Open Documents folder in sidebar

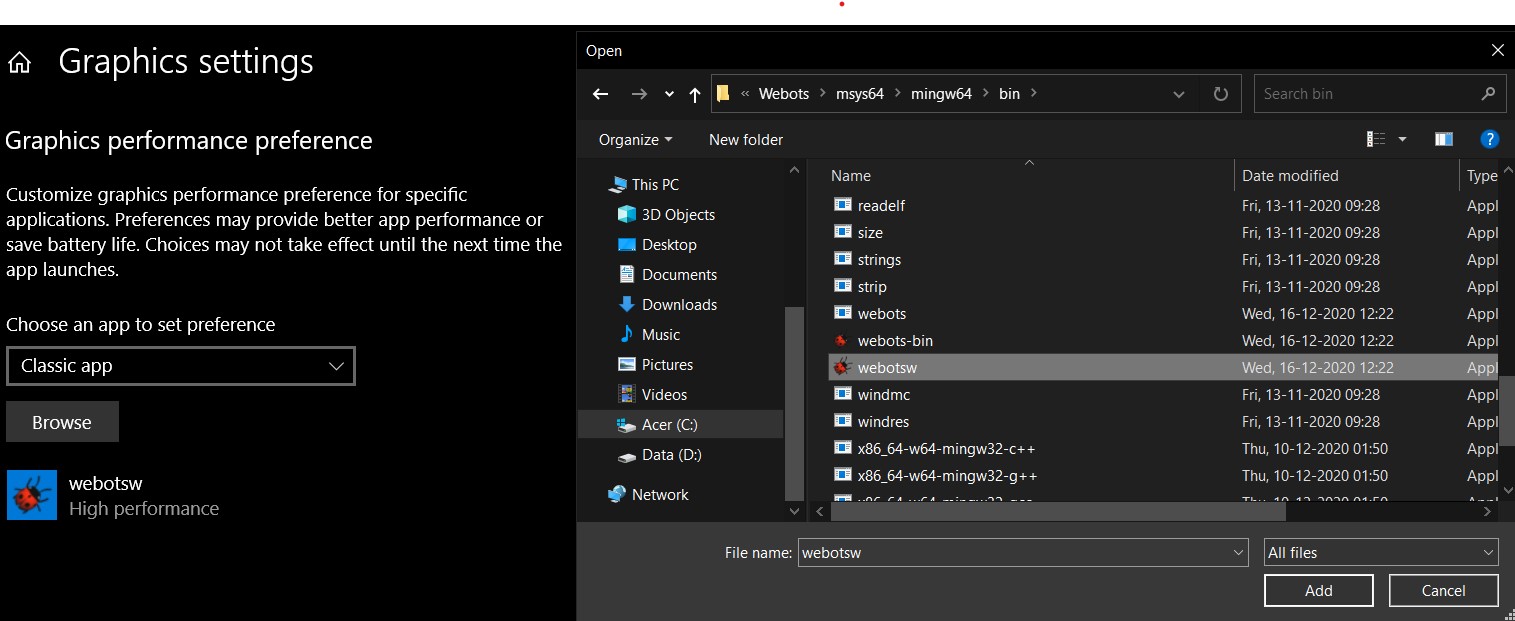(x=679, y=275)
